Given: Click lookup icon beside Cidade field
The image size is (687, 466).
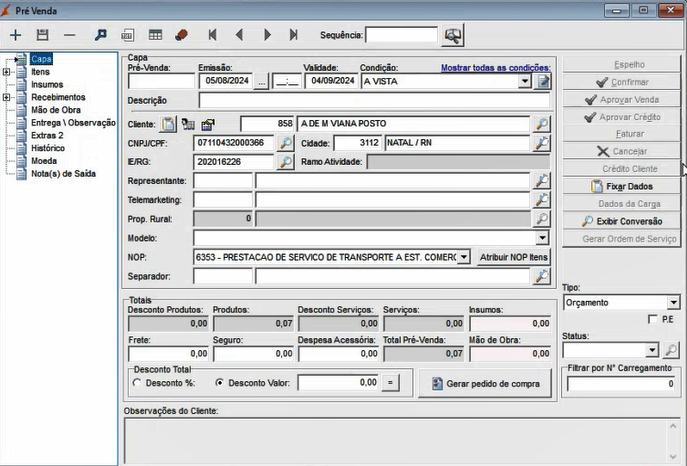Looking at the screenshot, I should tap(541, 143).
